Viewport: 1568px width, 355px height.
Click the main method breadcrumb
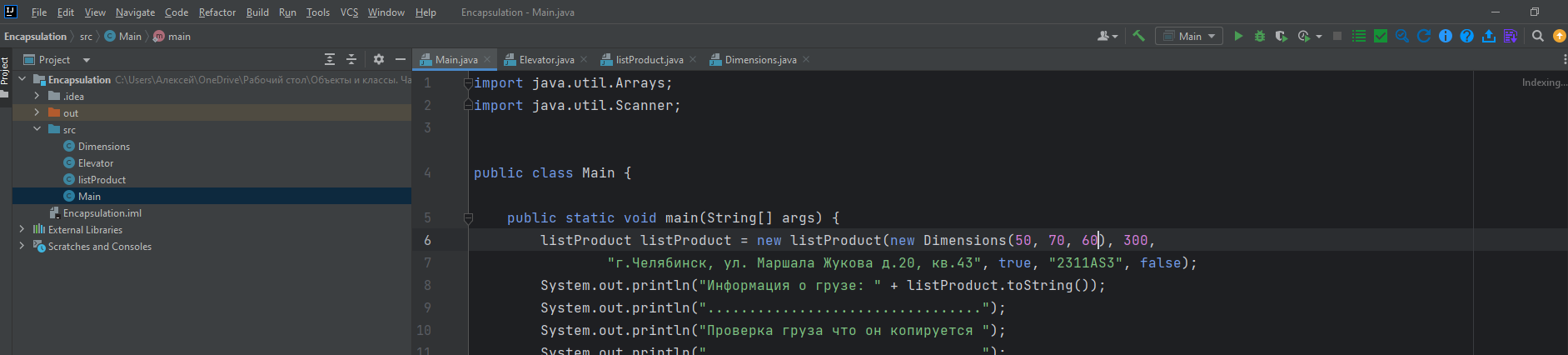click(172, 36)
